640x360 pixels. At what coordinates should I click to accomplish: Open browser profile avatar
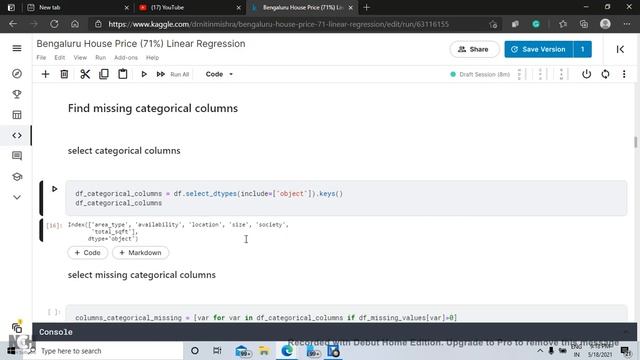605,24
